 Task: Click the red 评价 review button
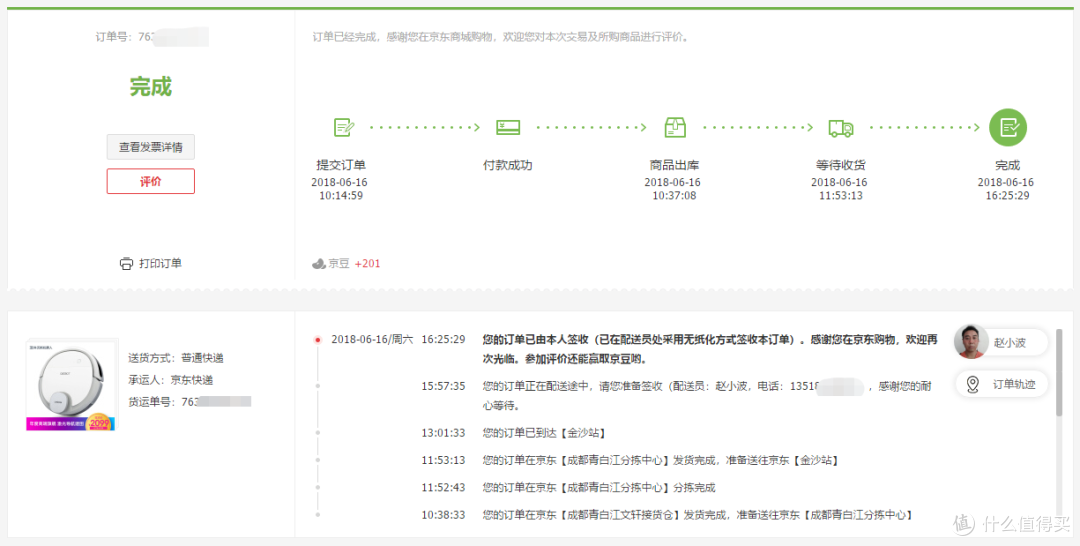point(151,181)
